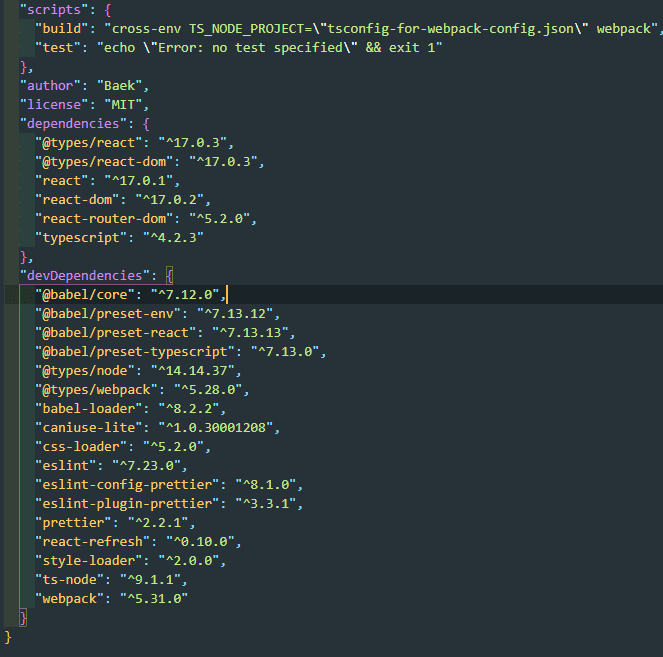Click the typescript version "^4.2.3"
The width and height of the screenshot is (663, 657).
point(163,237)
